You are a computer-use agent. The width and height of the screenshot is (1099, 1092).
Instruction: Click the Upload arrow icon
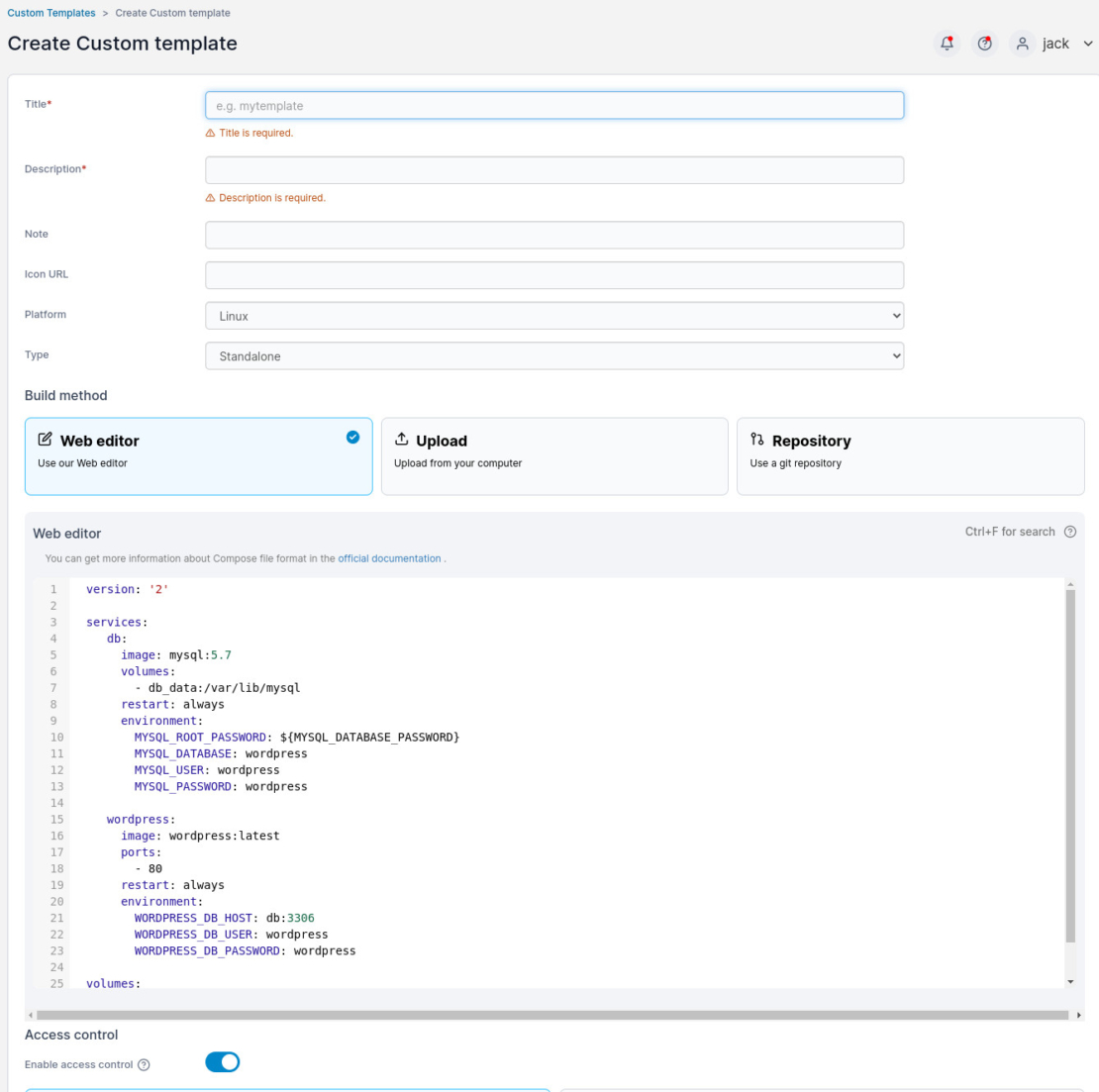coord(402,440)
